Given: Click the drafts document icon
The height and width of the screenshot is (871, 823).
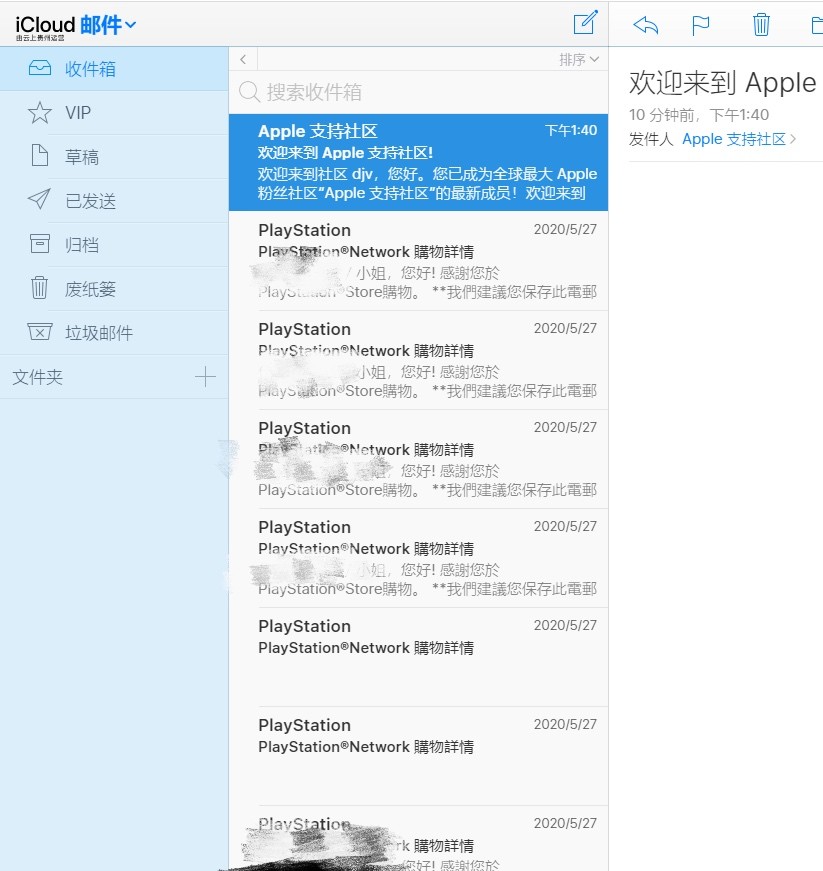Looking at the screenshot, I should (x=39, y=155).
